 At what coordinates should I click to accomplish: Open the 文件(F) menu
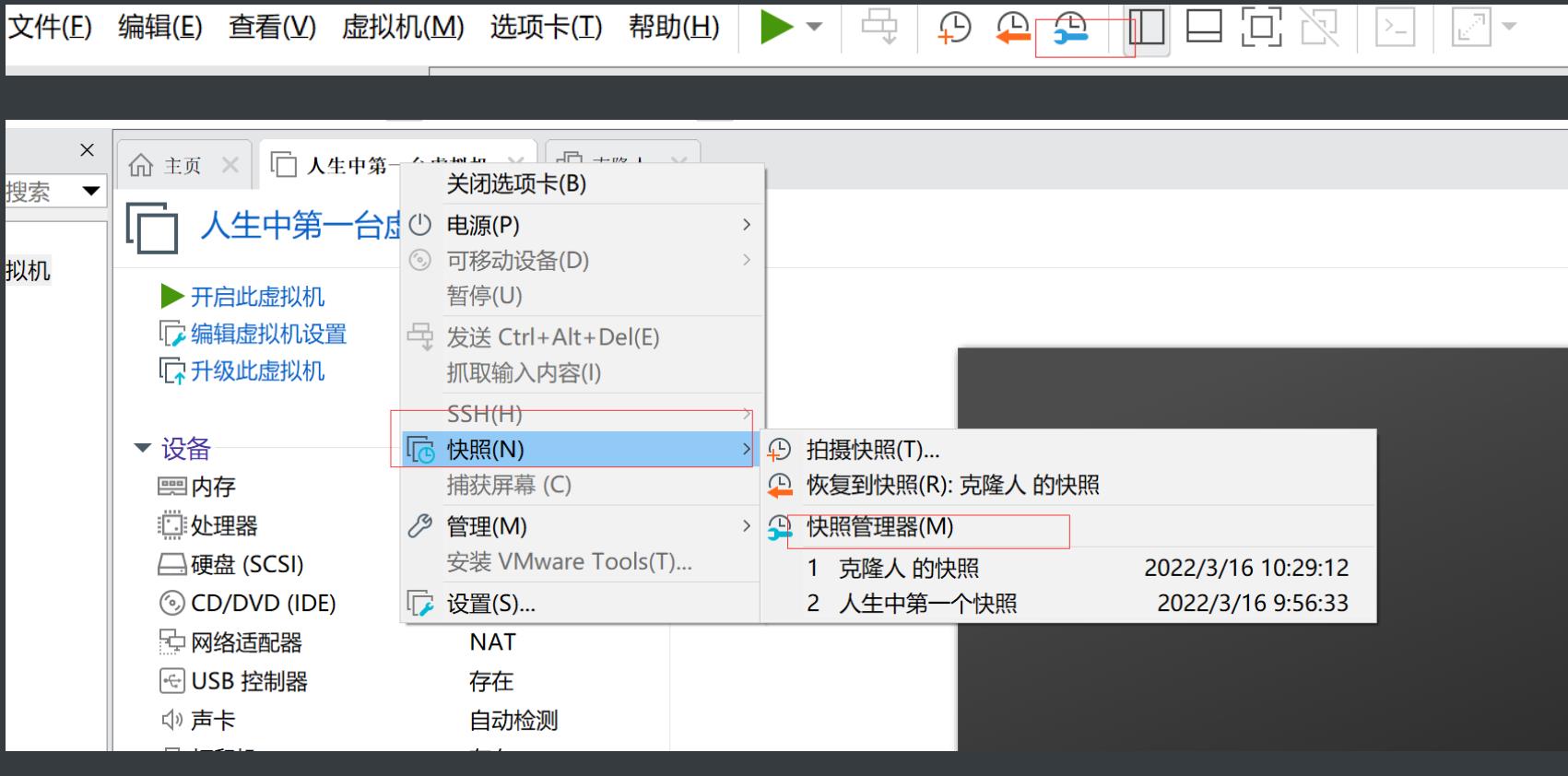[x=50, y=27]
